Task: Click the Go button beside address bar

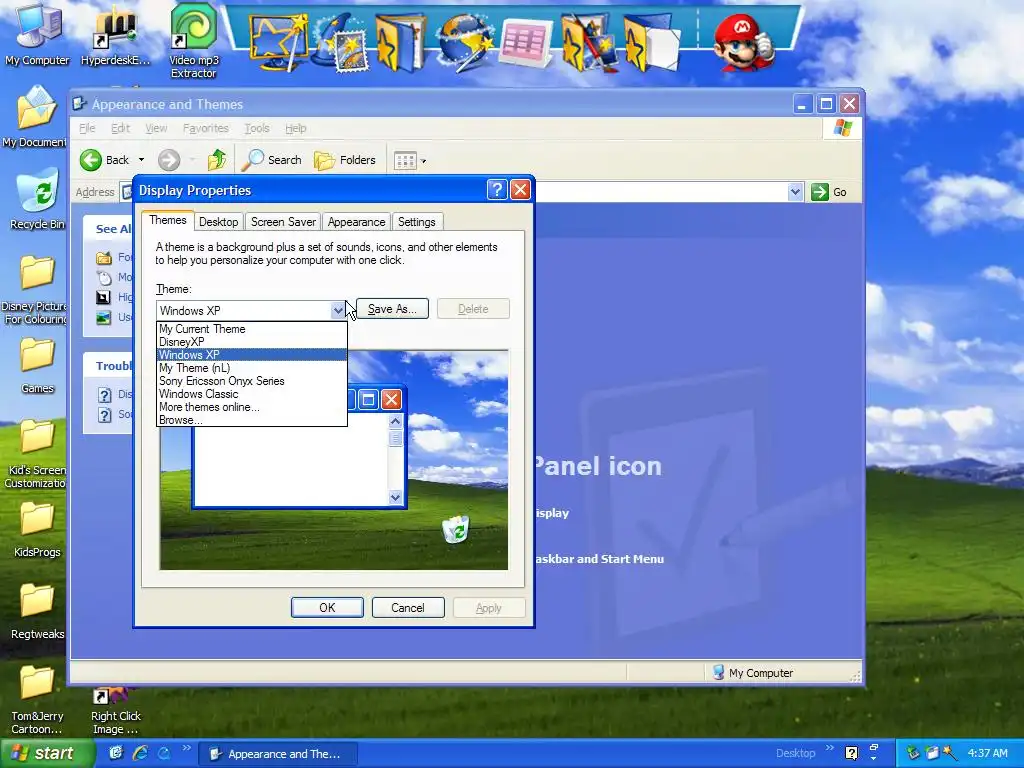Action: click(x=829, y=192)
